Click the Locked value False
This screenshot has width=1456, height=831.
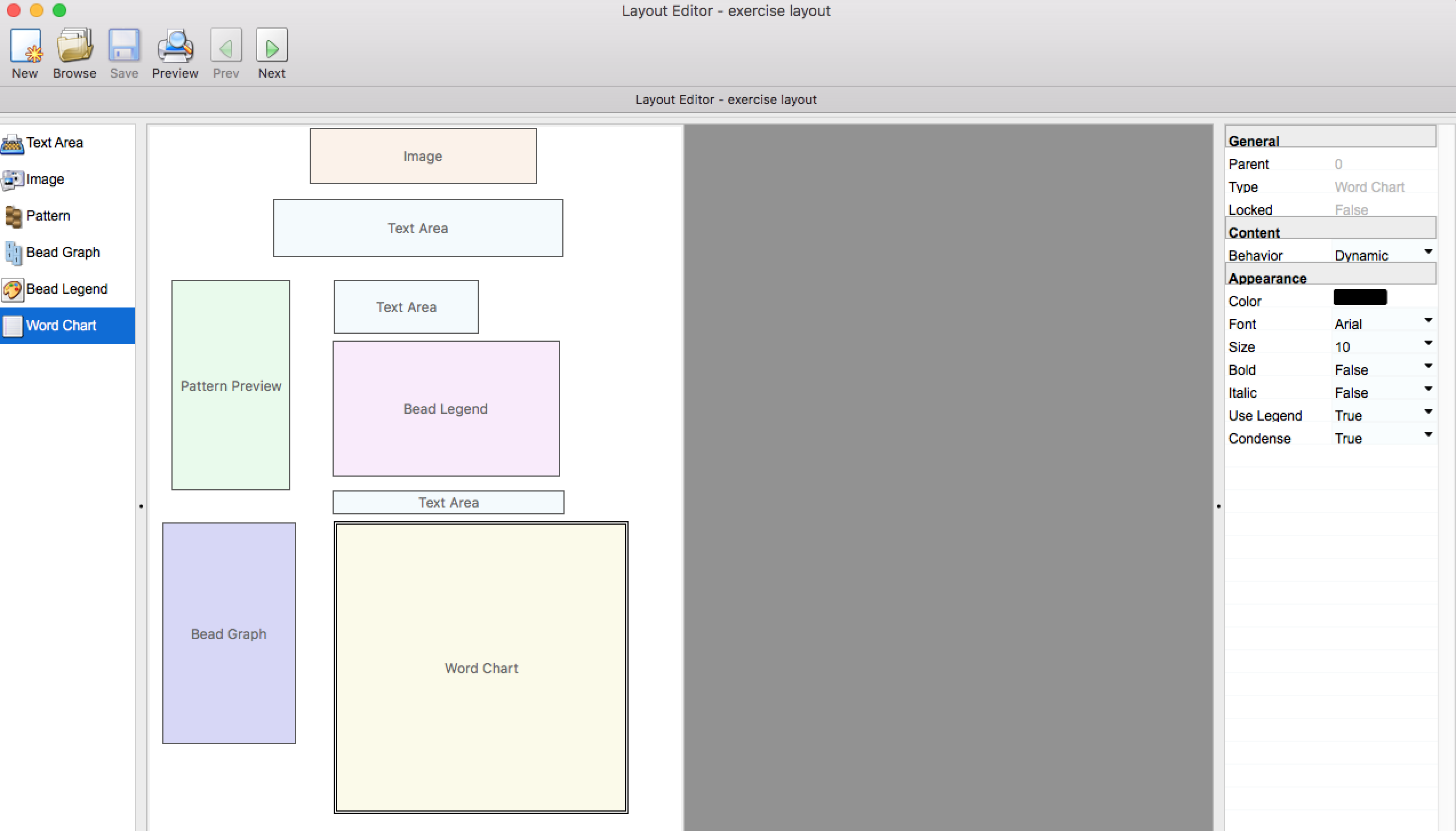(1351, 210)
